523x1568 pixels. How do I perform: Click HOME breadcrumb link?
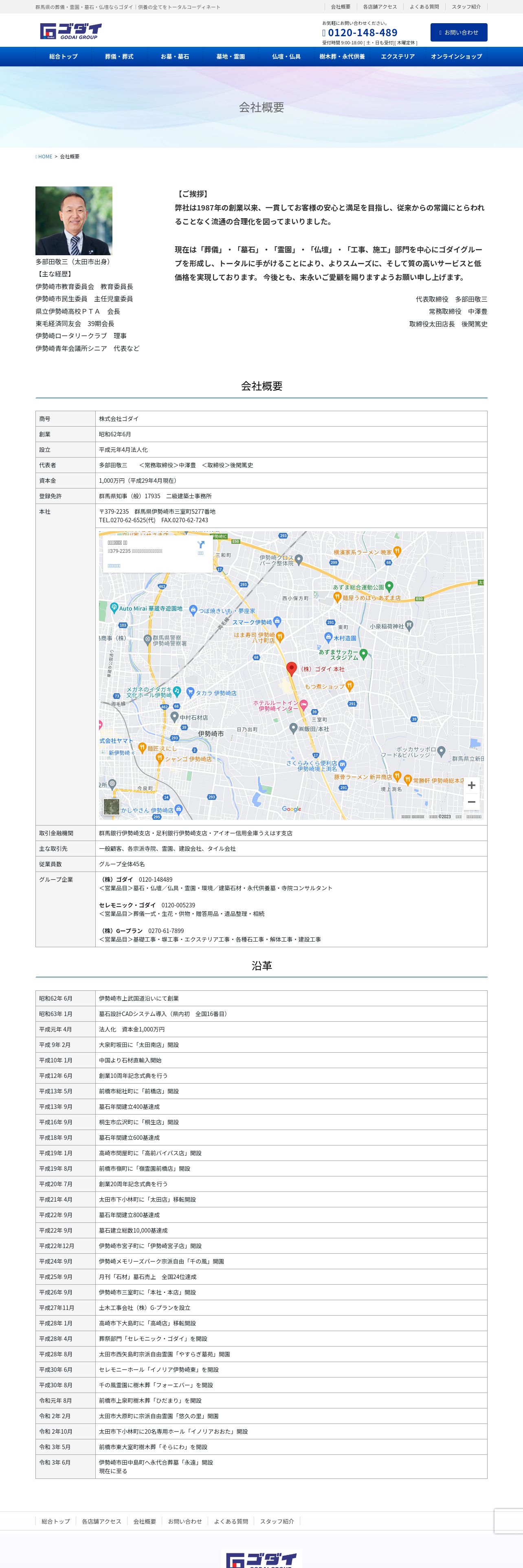point(44,156)
